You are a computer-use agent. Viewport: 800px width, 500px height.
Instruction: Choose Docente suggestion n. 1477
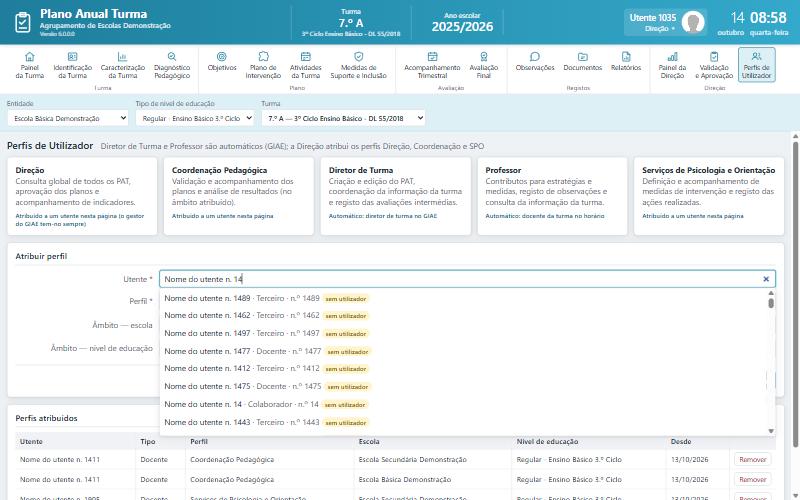[x=463, y=351]
